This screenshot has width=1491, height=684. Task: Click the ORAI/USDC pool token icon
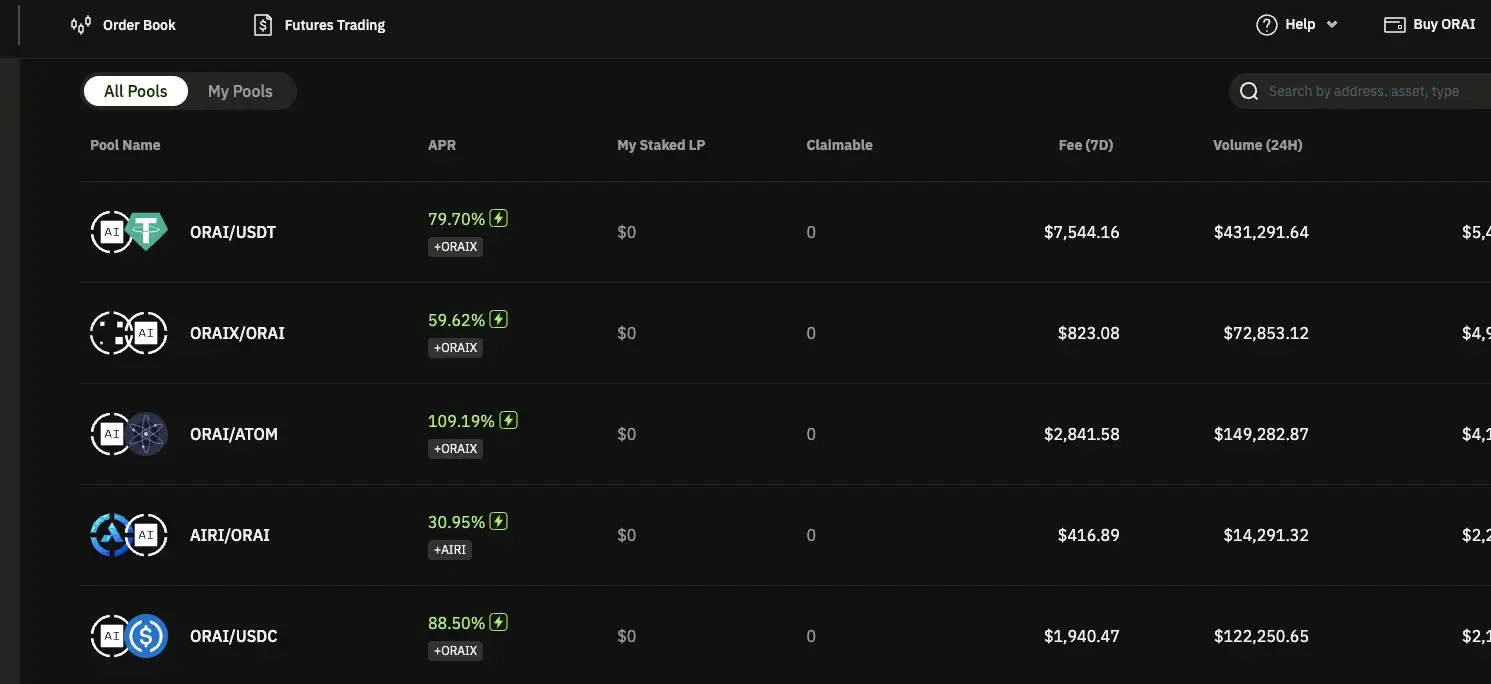pos(129,636)
